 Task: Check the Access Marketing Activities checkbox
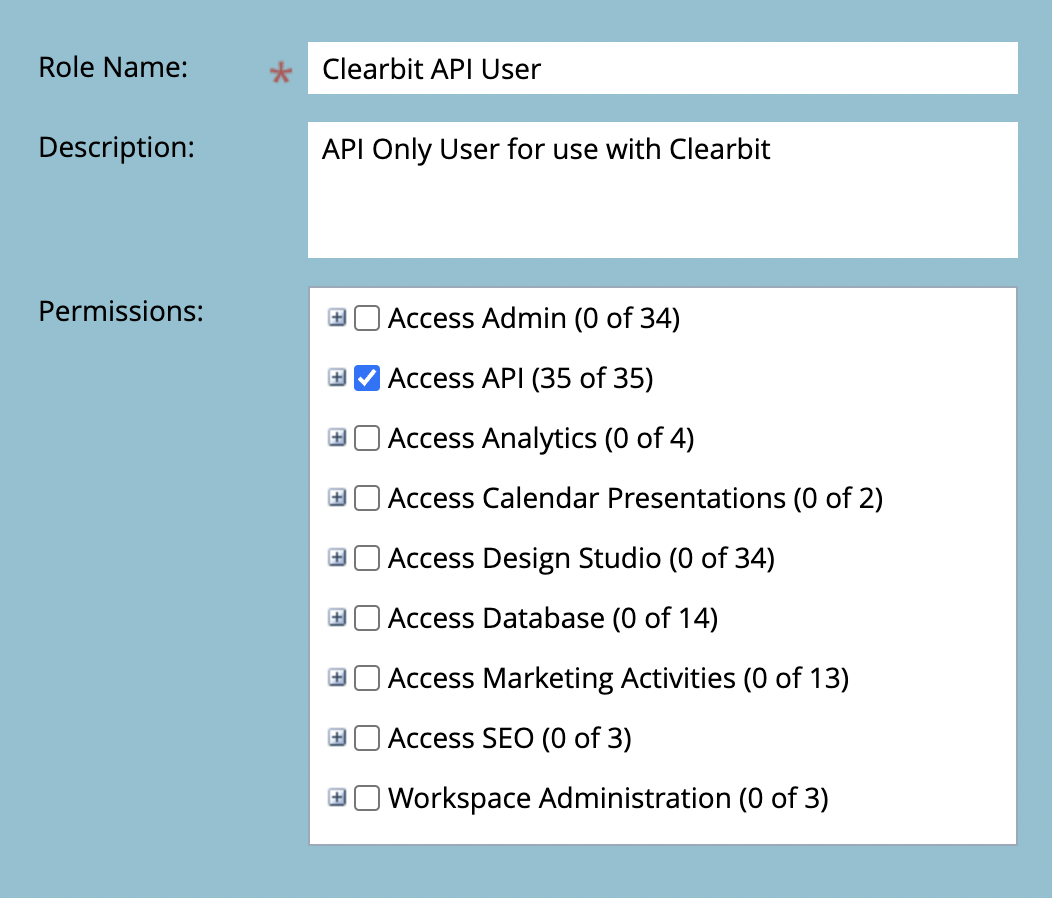[x=367, y=678]
